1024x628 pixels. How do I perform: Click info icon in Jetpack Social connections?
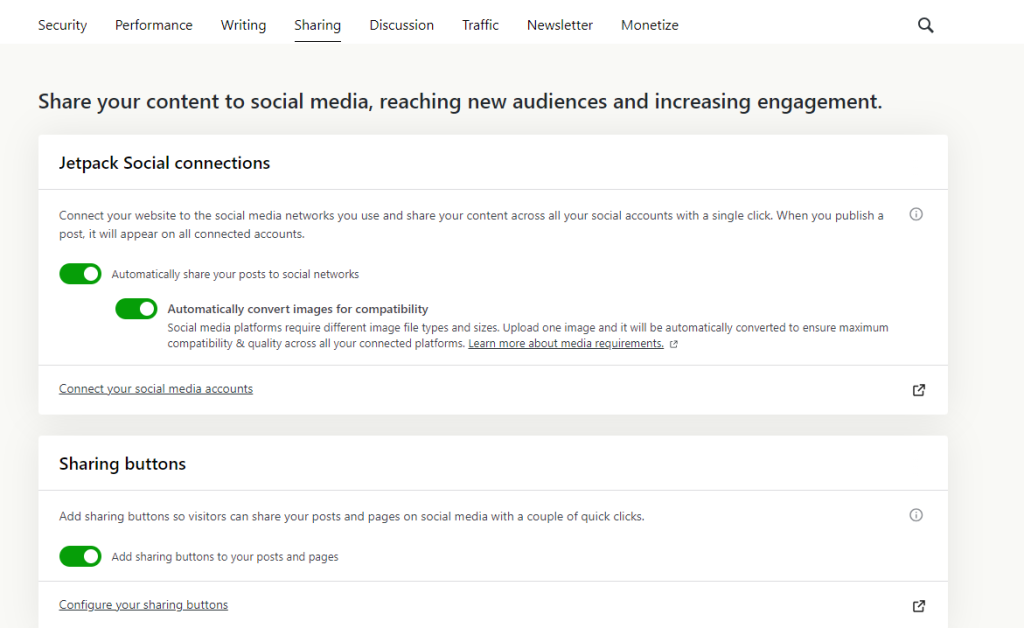[x=916, y=215]
